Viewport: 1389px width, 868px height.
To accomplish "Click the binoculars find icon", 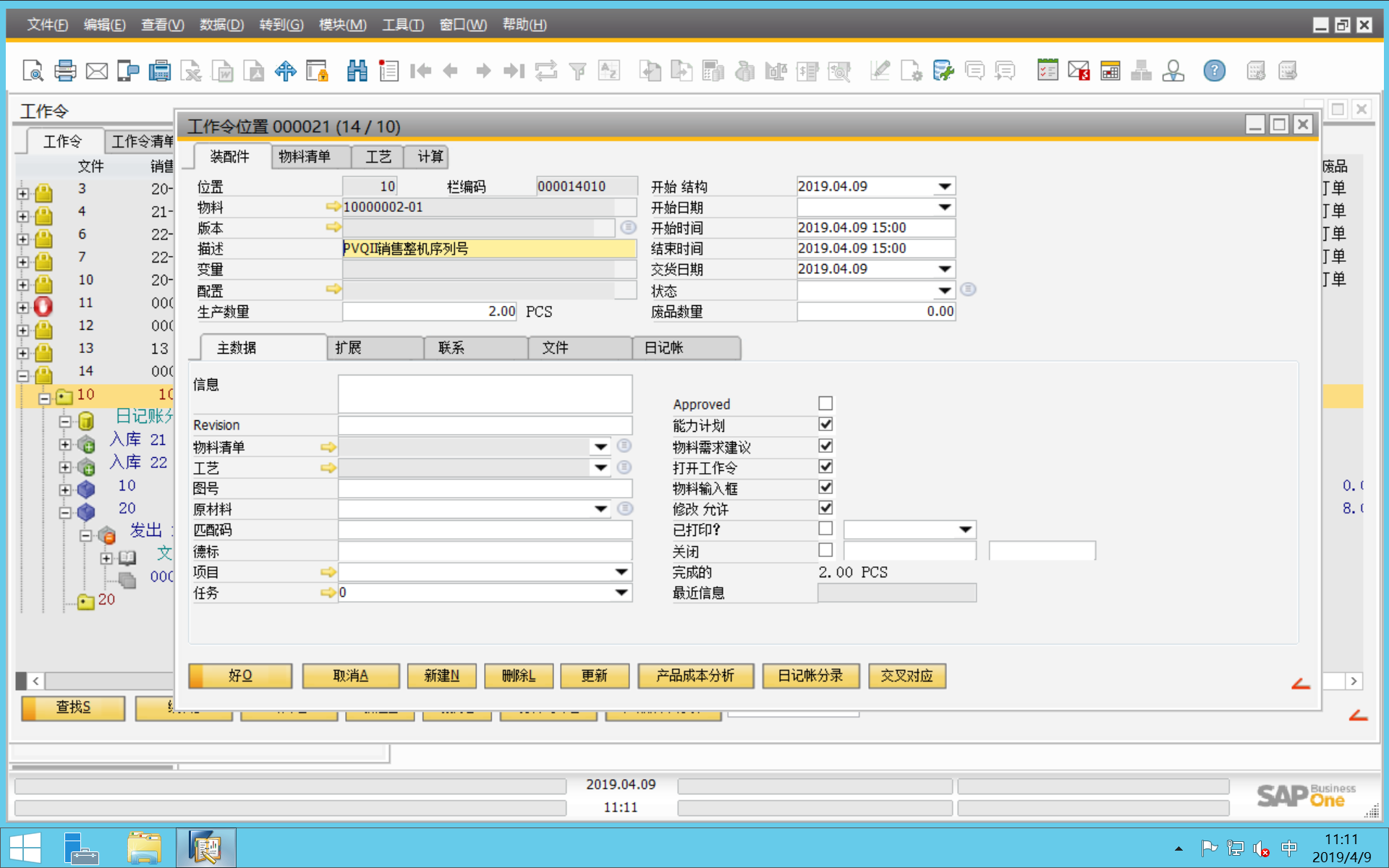I will pyautogui.click(x=357, y=71).
